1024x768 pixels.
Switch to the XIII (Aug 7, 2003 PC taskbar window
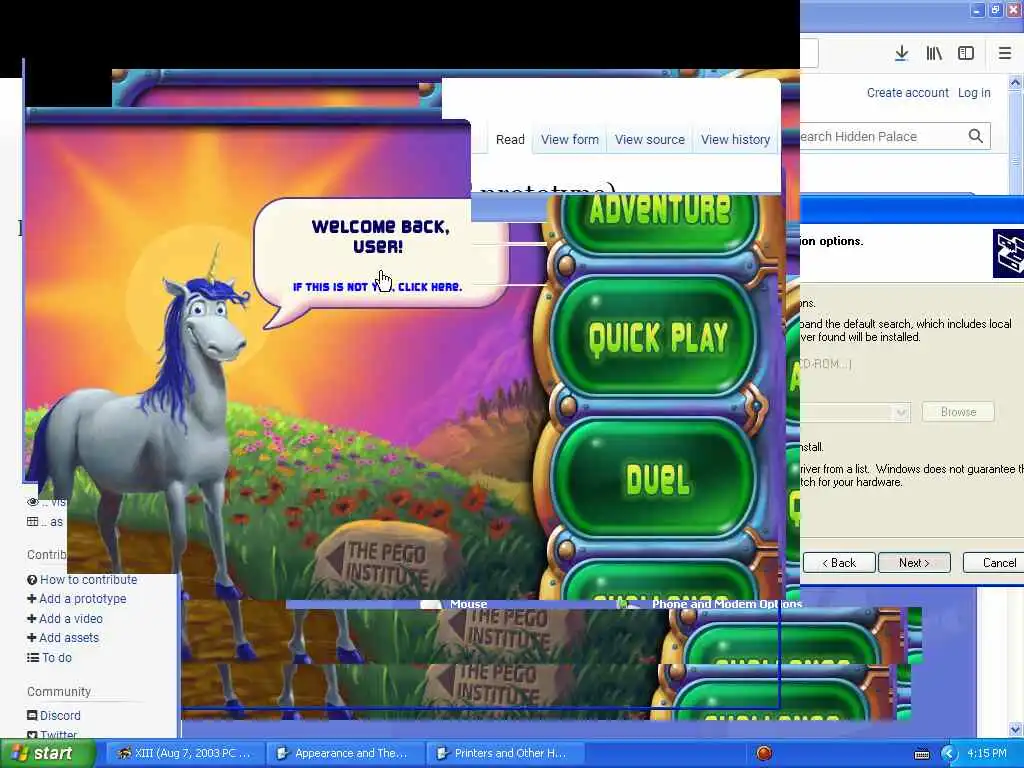(185, 754)
